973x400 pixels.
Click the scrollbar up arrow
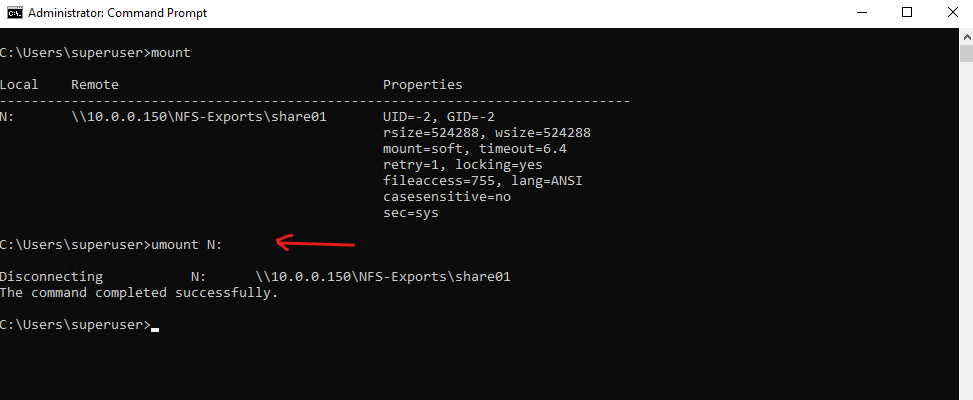click(966, 35)
